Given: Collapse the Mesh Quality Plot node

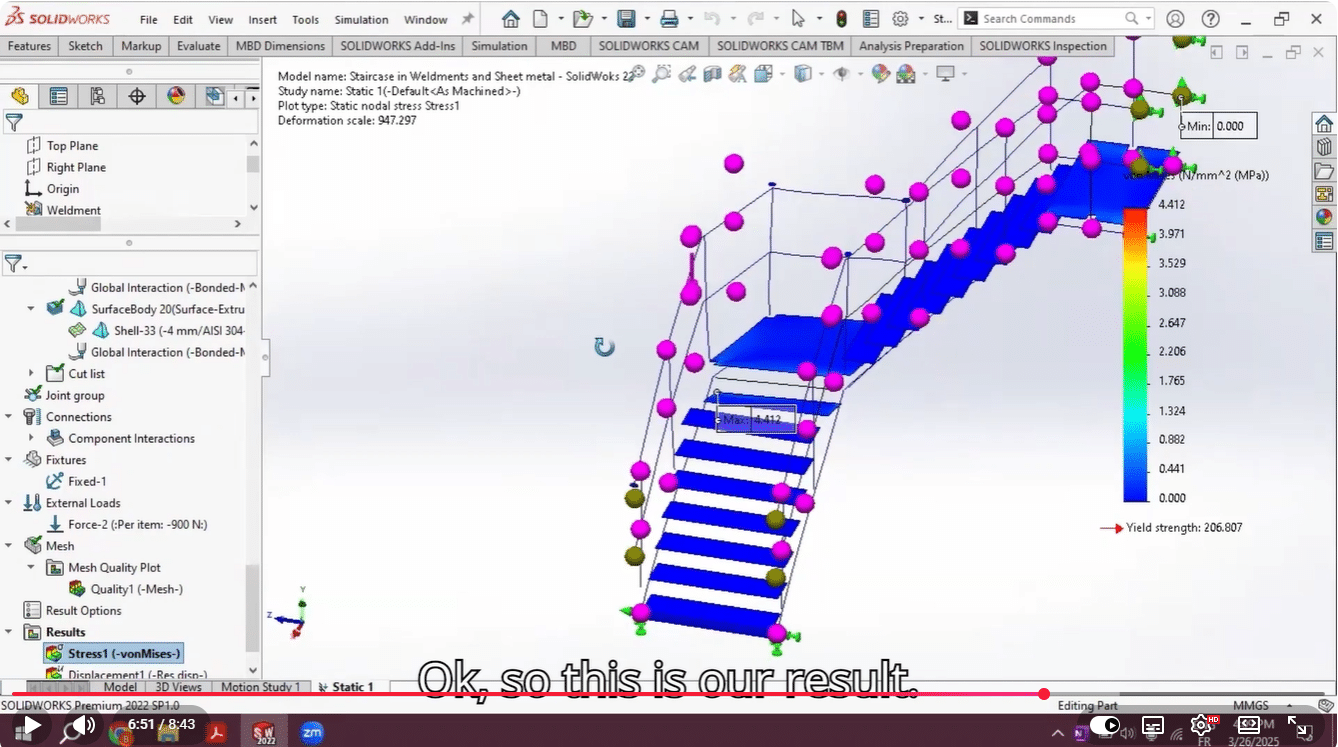Looking at the screenshot, I should pyautogui.click(x=31, y=568).
